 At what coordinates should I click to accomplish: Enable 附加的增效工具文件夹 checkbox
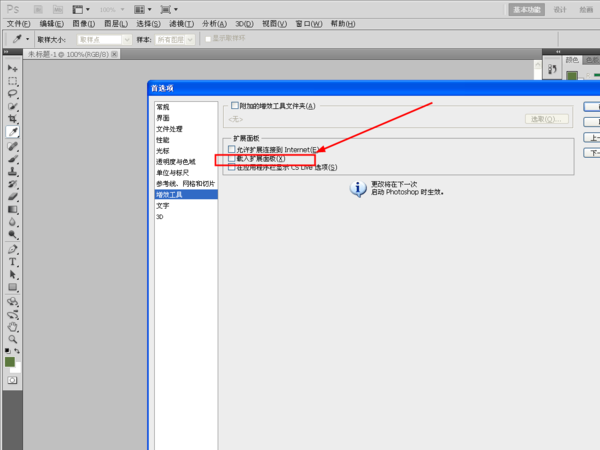[x=235, y=106]
